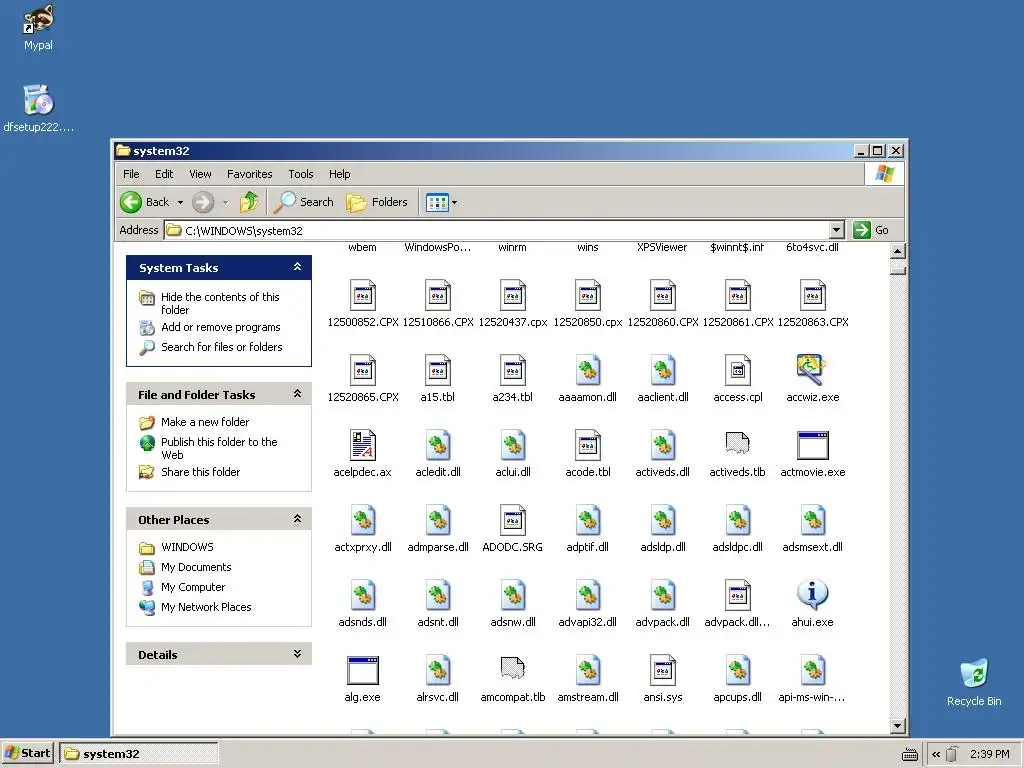Open the Help menu
1024x768 pixels.
coord(339,174)
